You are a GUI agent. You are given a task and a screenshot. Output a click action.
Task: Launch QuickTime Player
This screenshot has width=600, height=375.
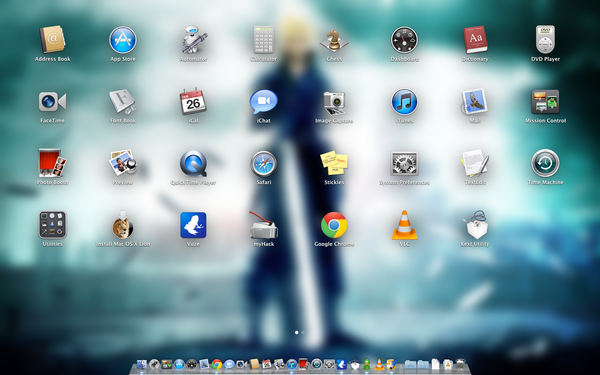[193, 164]
